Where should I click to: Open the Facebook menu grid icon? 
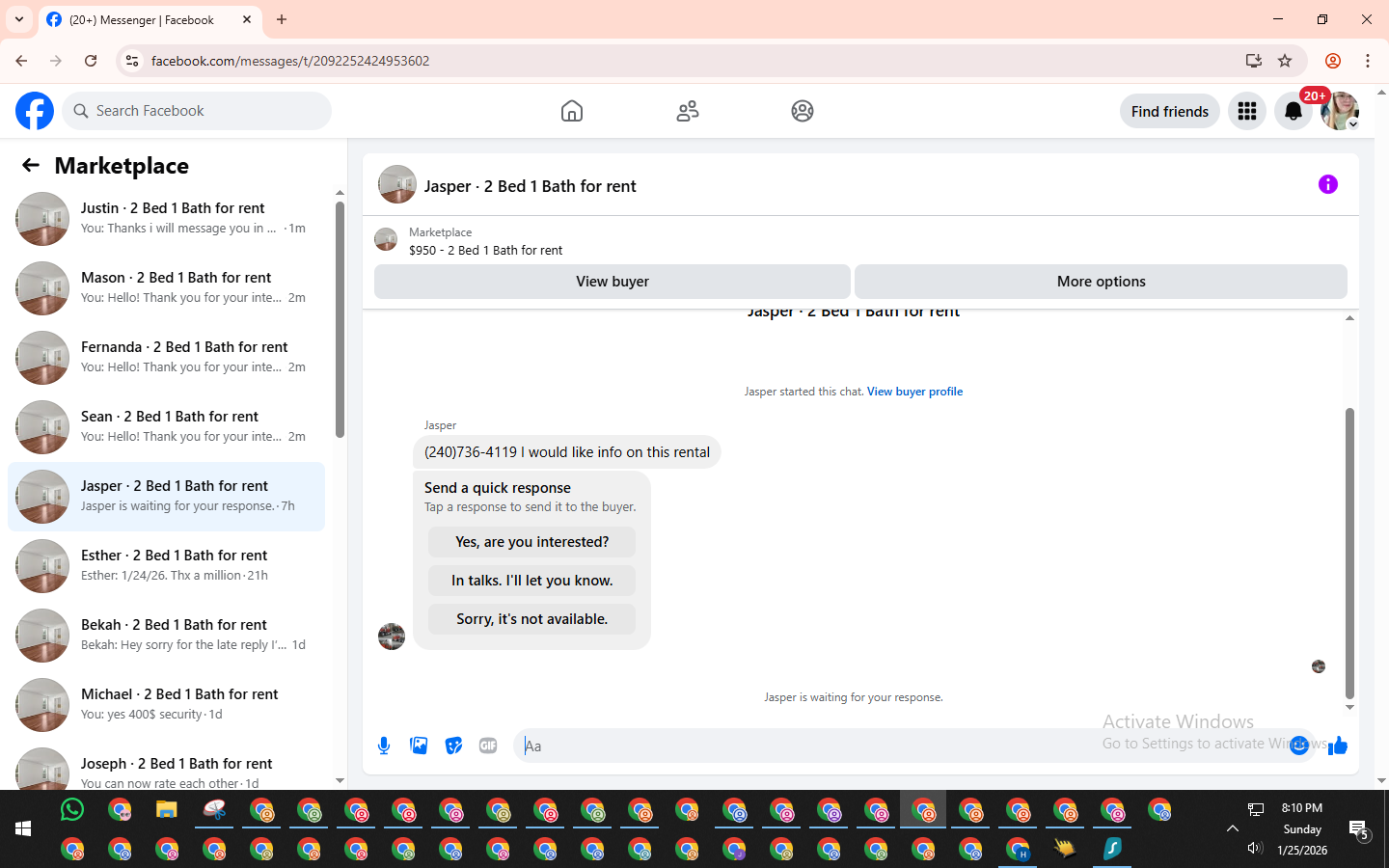coord(1247,111)
